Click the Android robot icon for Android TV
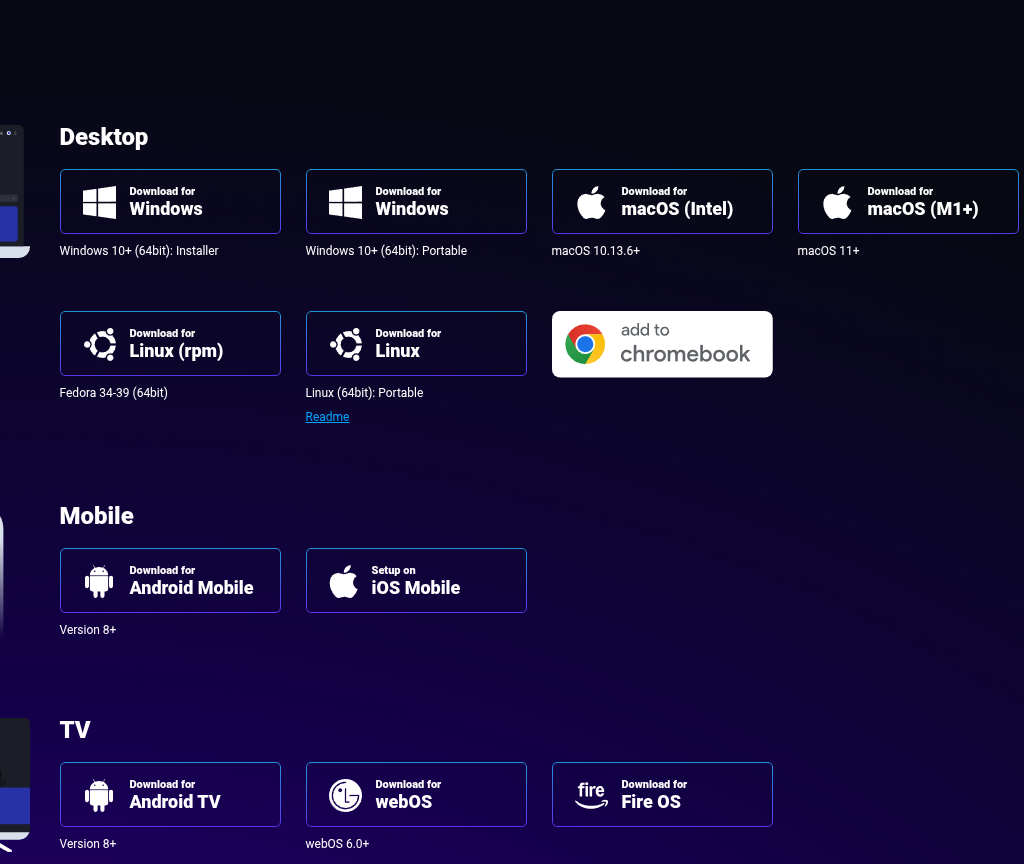The image size is (1024, 864). pos(99,795)
